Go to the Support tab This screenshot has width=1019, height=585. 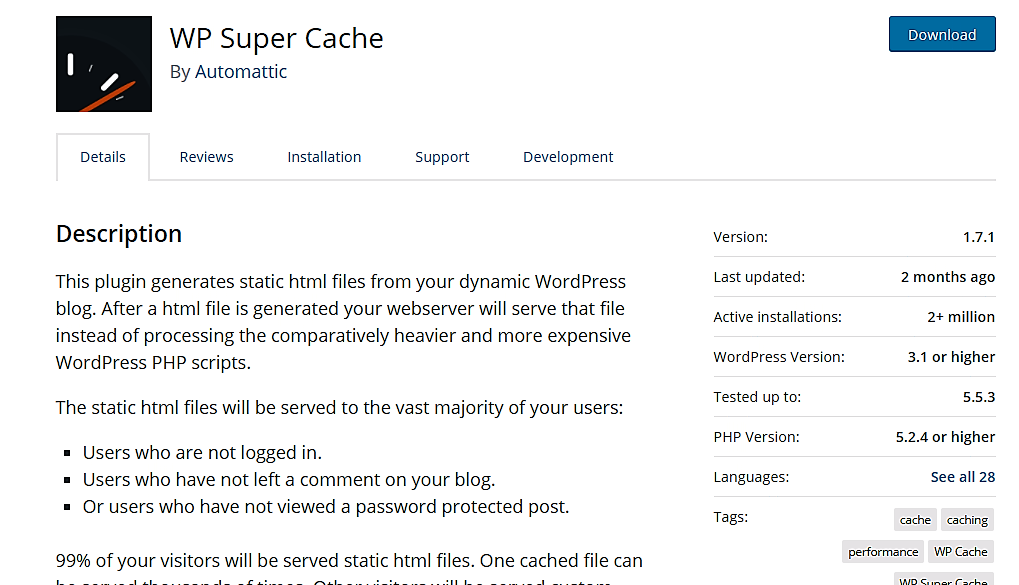click(442, 157)
